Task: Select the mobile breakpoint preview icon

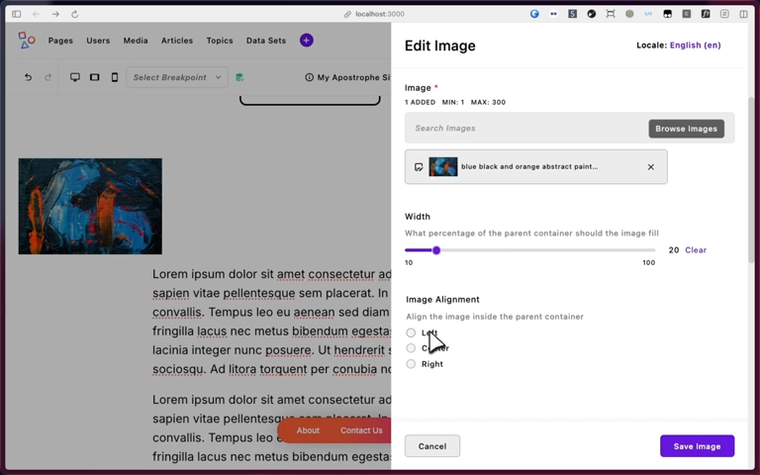Action: pos(114,77)
